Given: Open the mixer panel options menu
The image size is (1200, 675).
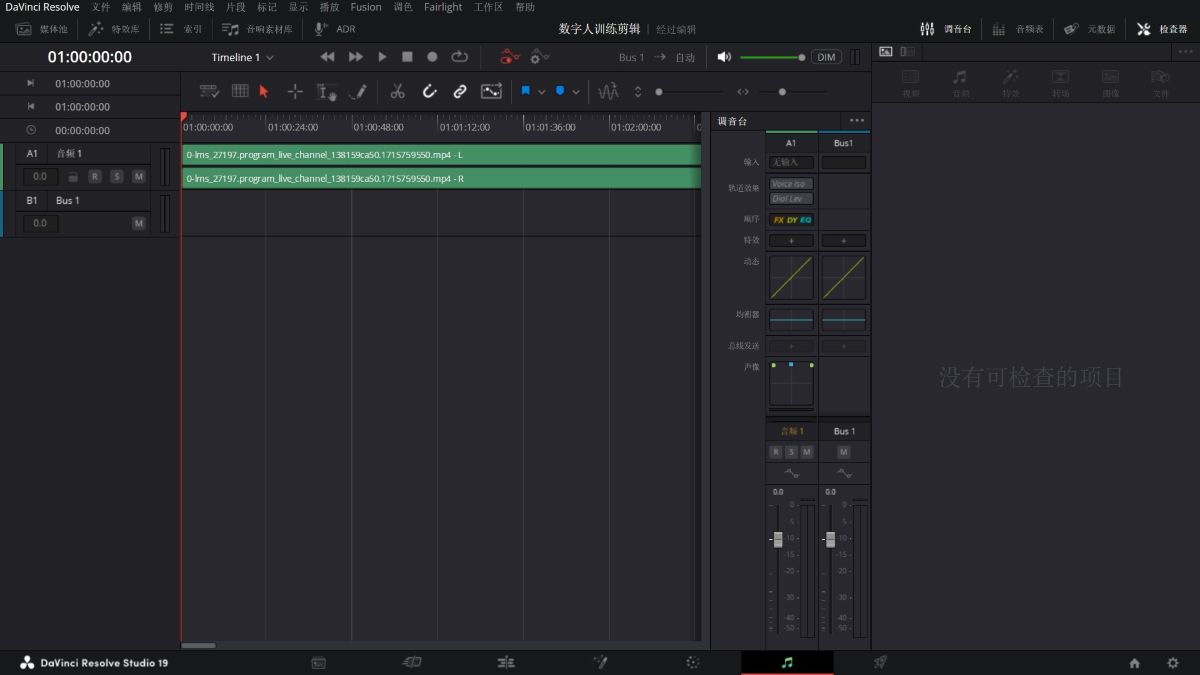Looking at the screenshot, I should point(857,121).
